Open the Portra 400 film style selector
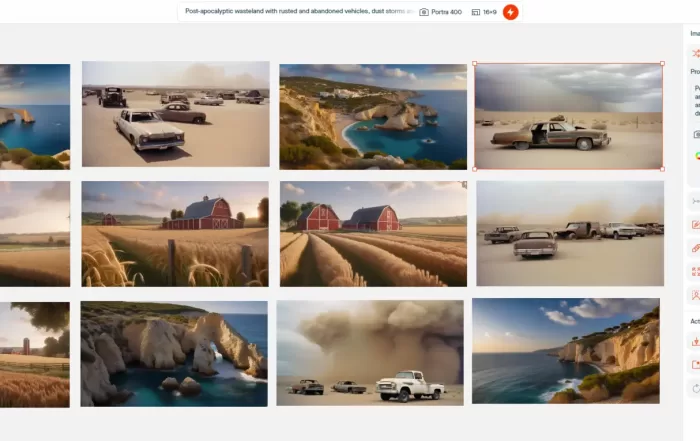This screenshot has height=441, width=700. pos(441,12)
